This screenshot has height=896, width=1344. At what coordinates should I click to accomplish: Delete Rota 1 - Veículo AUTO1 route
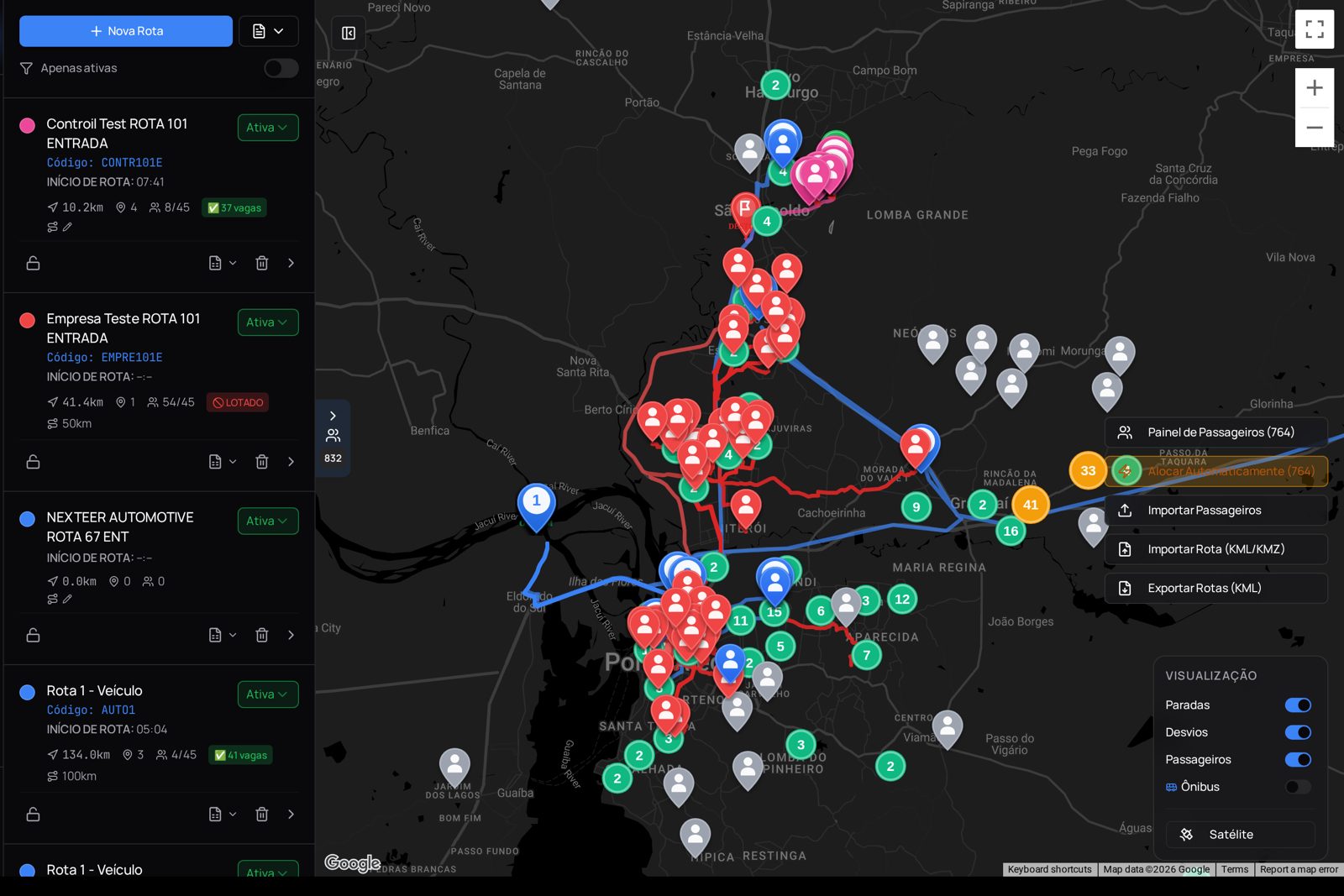(x=262, y=814)
